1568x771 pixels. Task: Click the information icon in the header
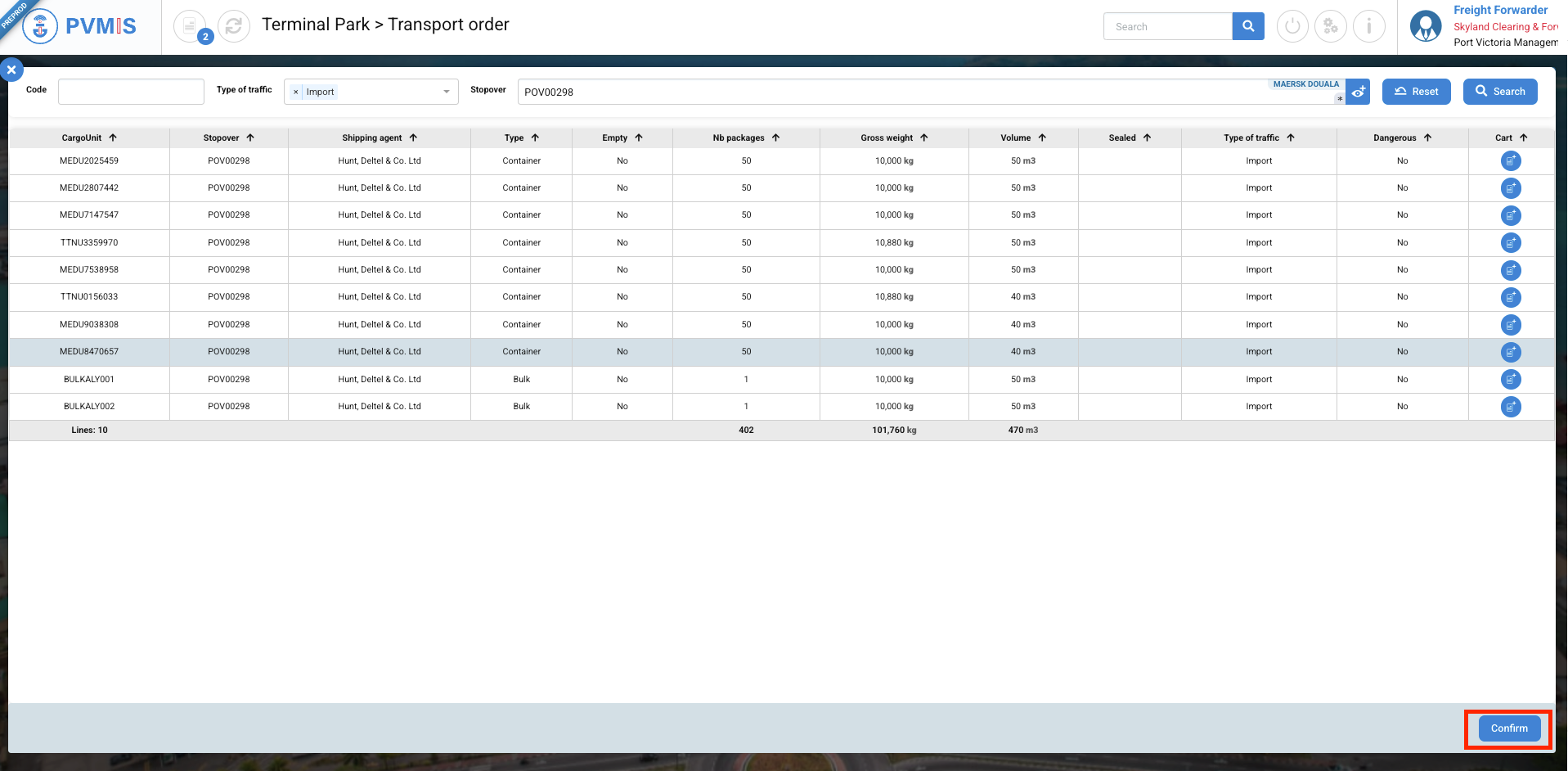coord(1368,26)
